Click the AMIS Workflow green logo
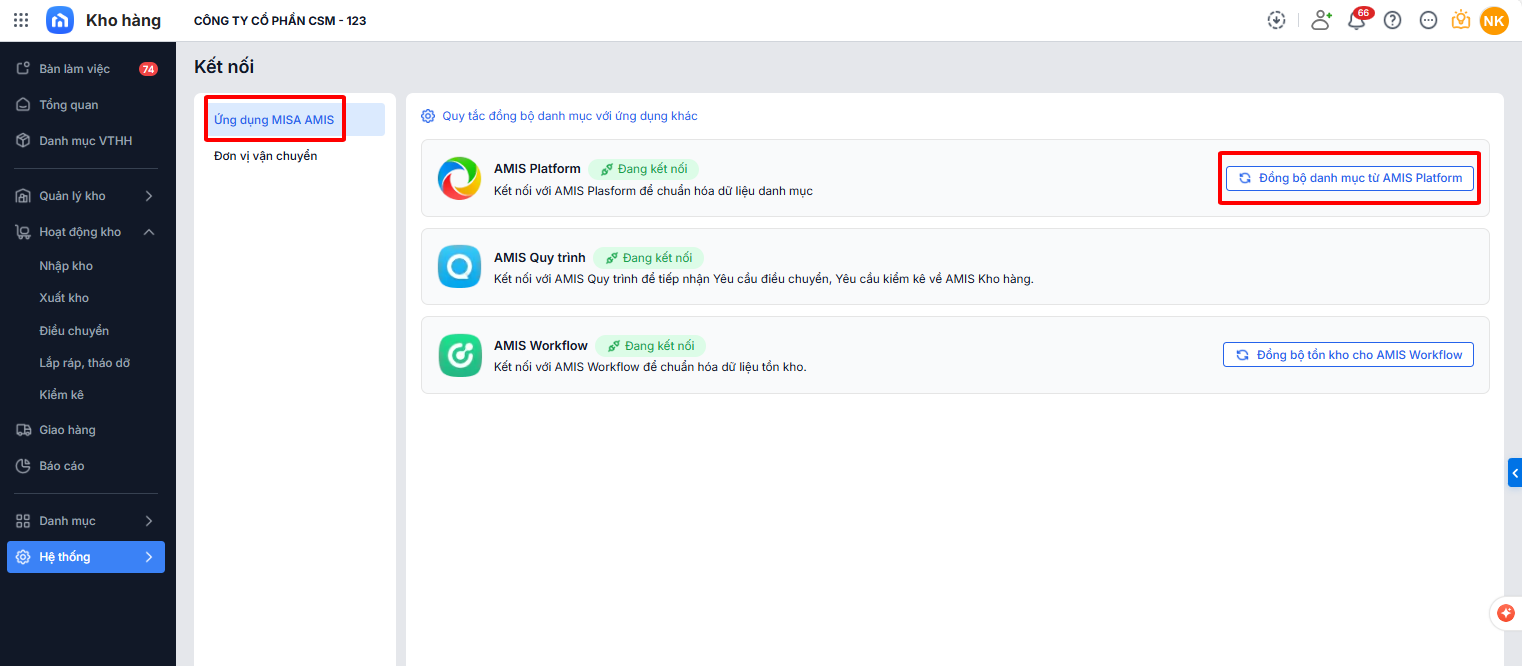 pos(460,355)
